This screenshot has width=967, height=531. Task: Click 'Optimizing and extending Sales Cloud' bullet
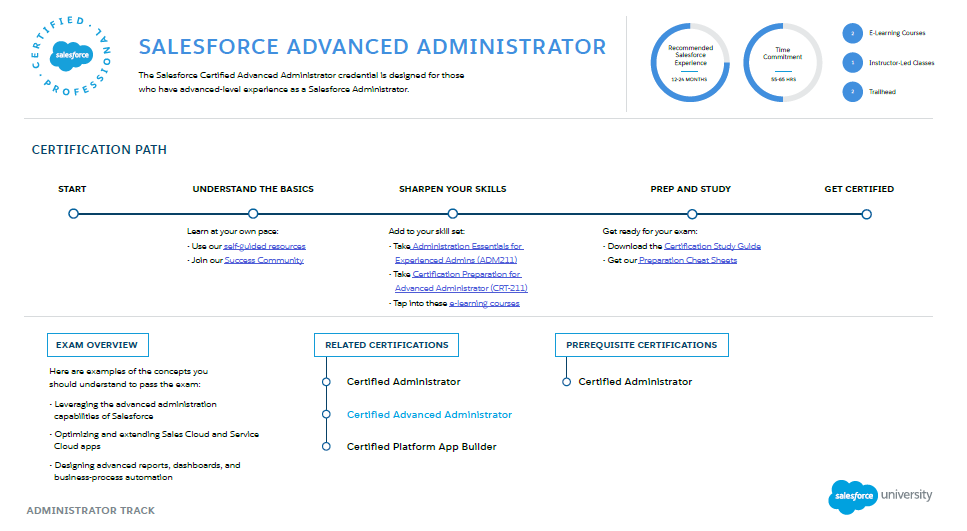pyautogui.click(x=154, y=440)
